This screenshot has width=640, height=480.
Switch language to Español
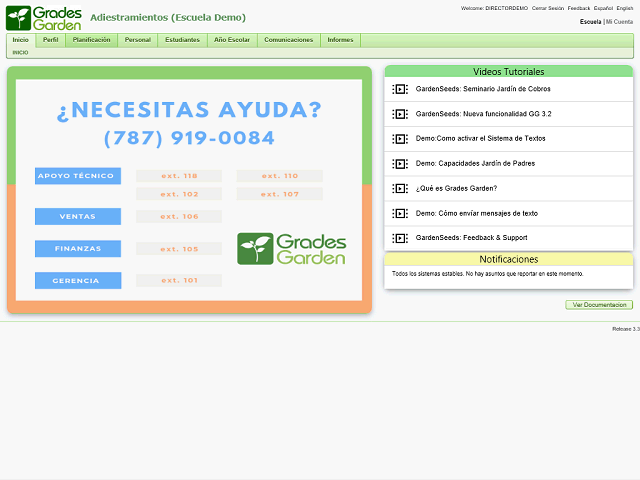pos(603,8)
